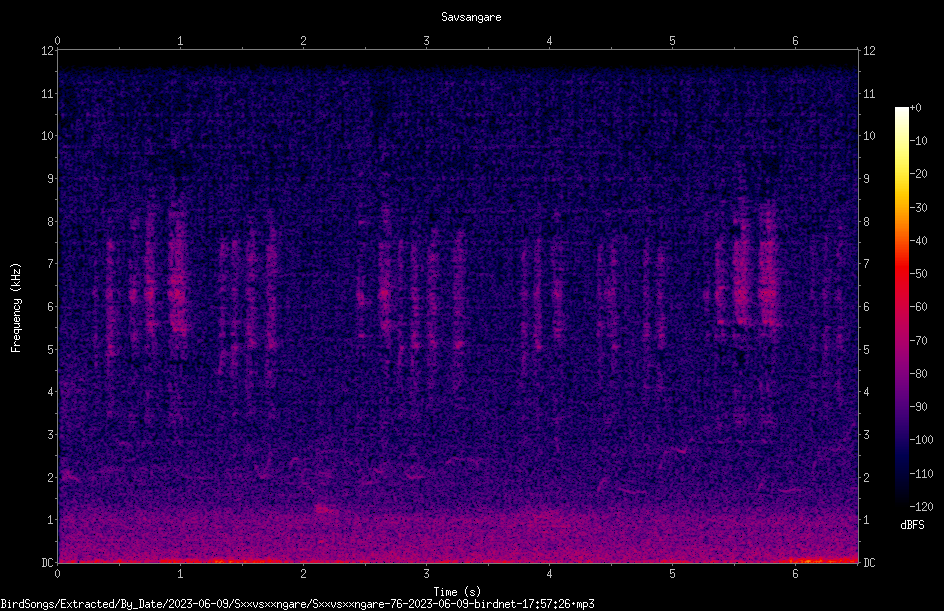The height and width of the screenshot is (611, 944).
Task: Click the "-10" label on the color scale
Action: coord(918,141)
